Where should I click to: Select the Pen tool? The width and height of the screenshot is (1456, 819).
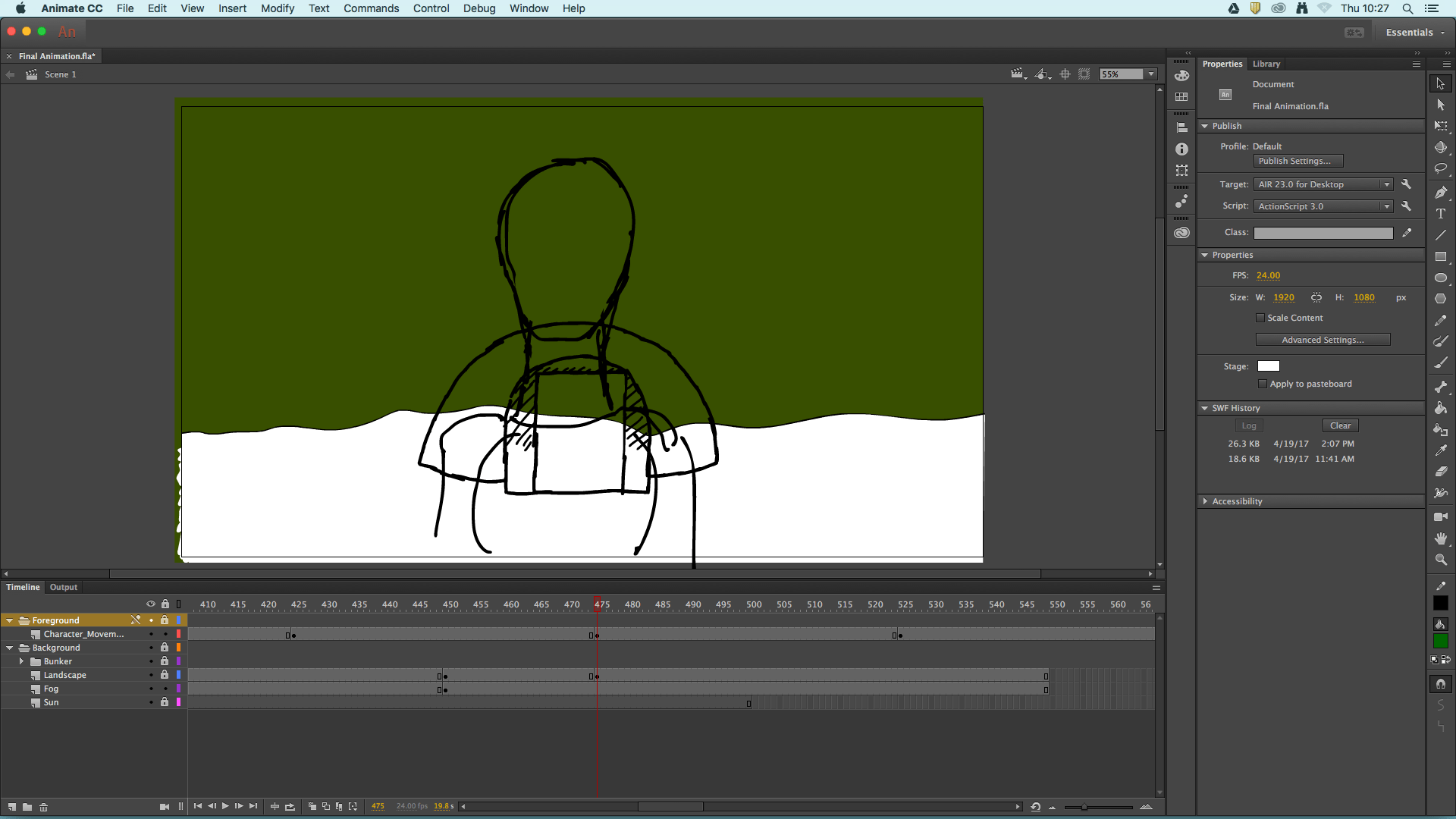(1441, 193)
